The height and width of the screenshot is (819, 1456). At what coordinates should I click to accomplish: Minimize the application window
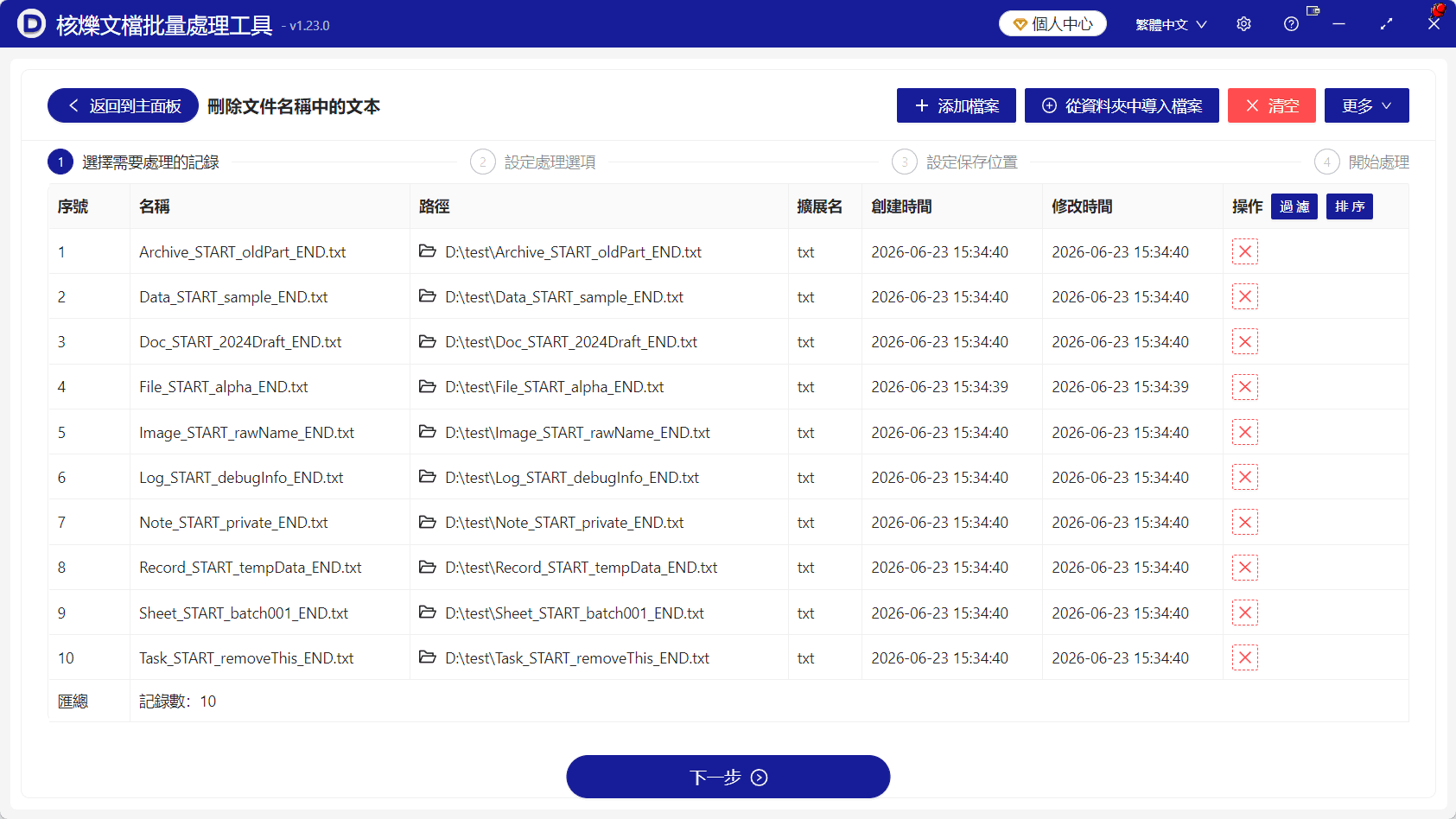point(1338,24)
